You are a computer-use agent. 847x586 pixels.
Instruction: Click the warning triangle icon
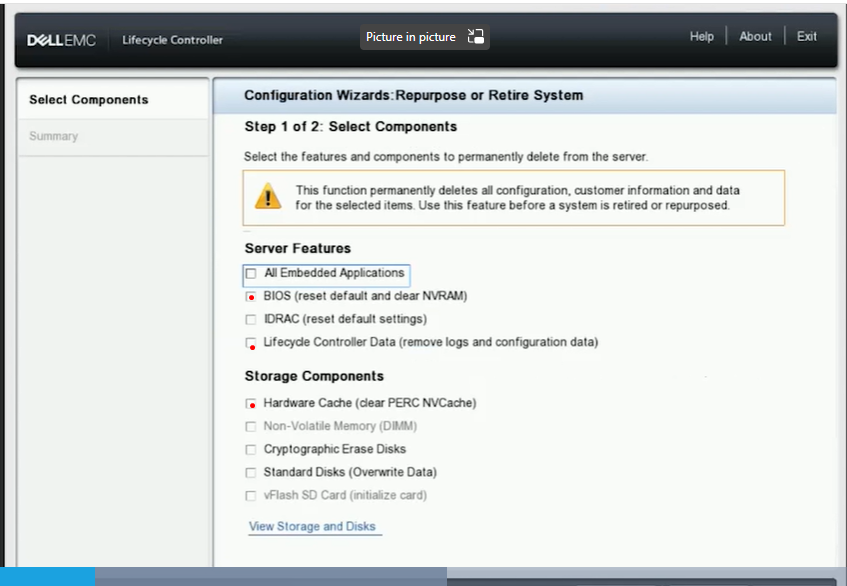click(267, 197)
